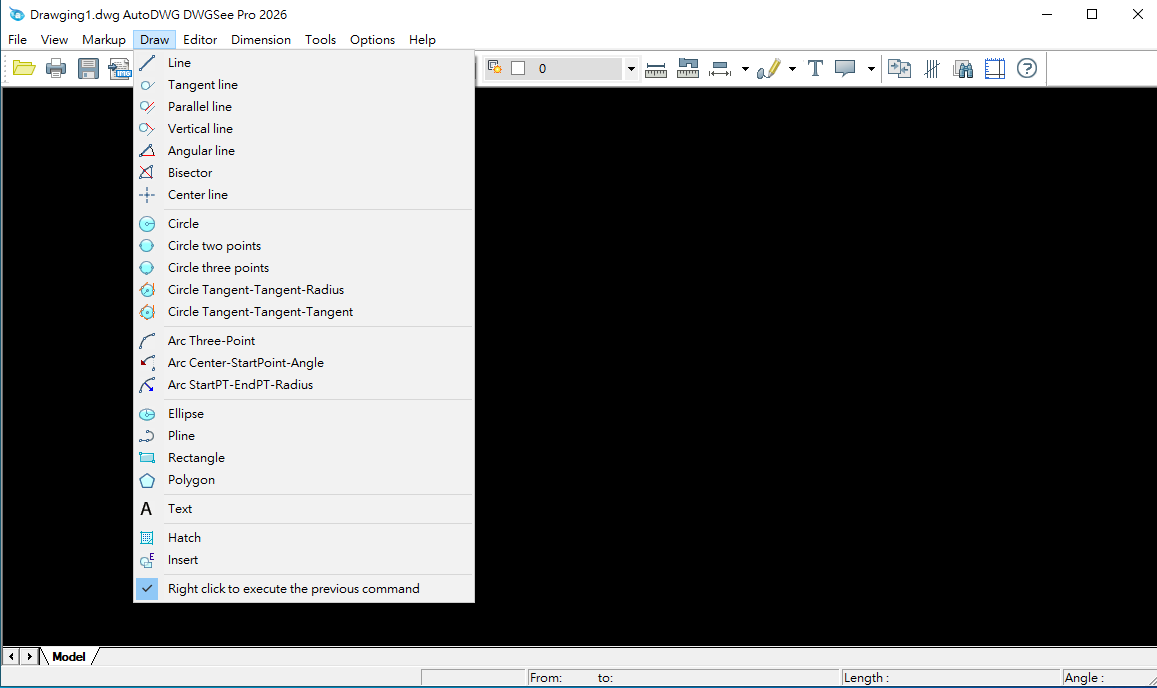Switch to the Model tab

(69, 657)
